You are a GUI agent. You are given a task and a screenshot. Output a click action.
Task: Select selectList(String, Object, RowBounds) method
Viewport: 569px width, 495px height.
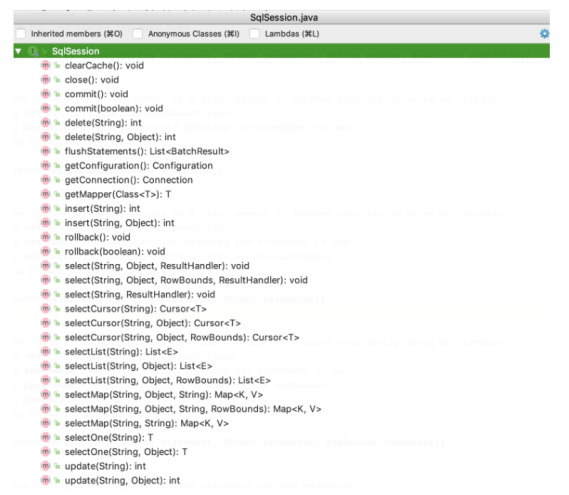tap(168, 380)
